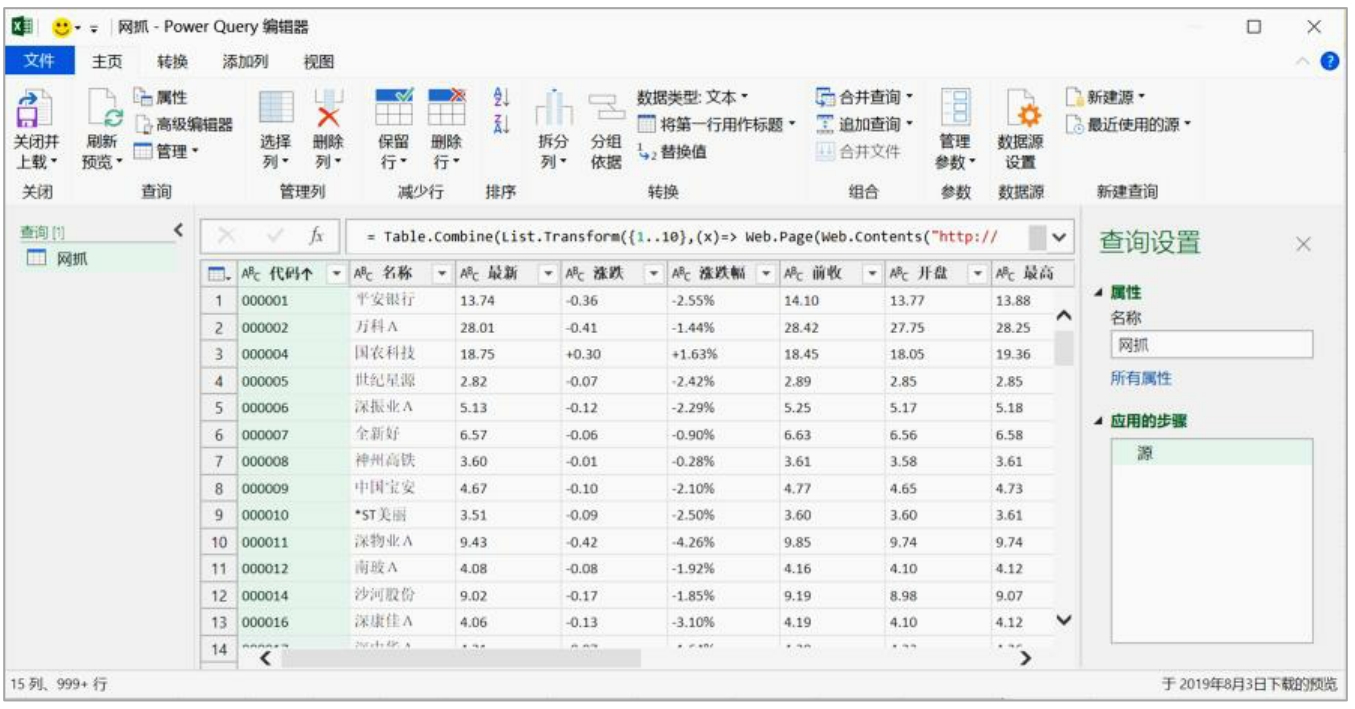The height and width of the screenshot is (709, 1355).
Task: Open 最近使用的源 recent sources dropdown
Action: pyautogui.click(x=1128, y=124)
